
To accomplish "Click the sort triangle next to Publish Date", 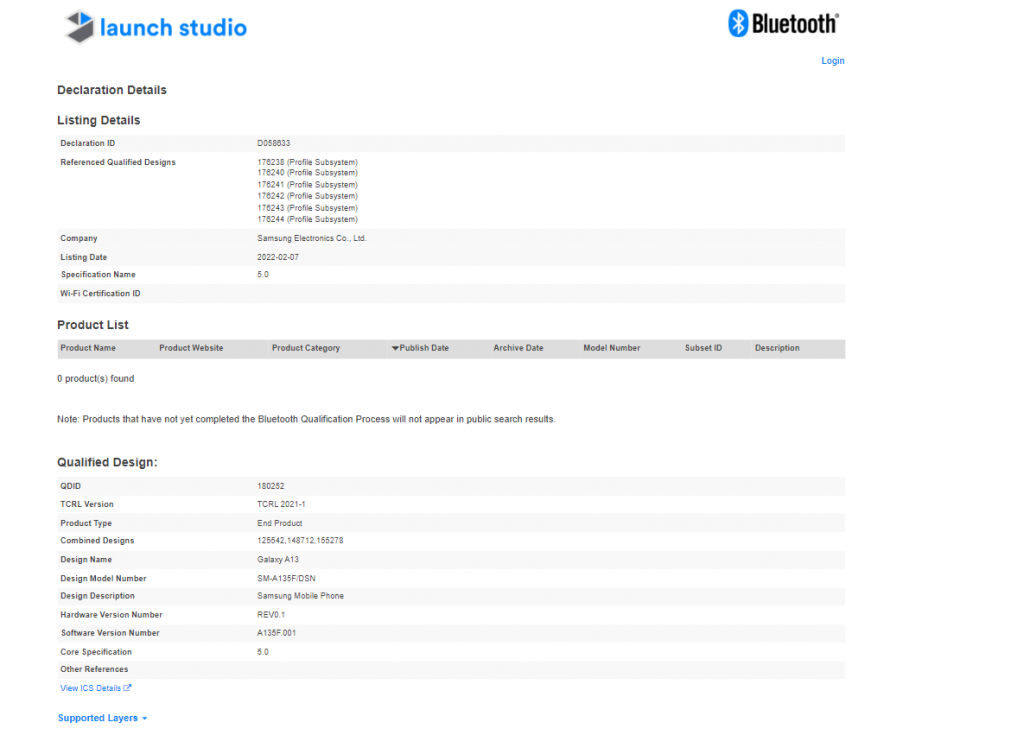I will point(396,348).
